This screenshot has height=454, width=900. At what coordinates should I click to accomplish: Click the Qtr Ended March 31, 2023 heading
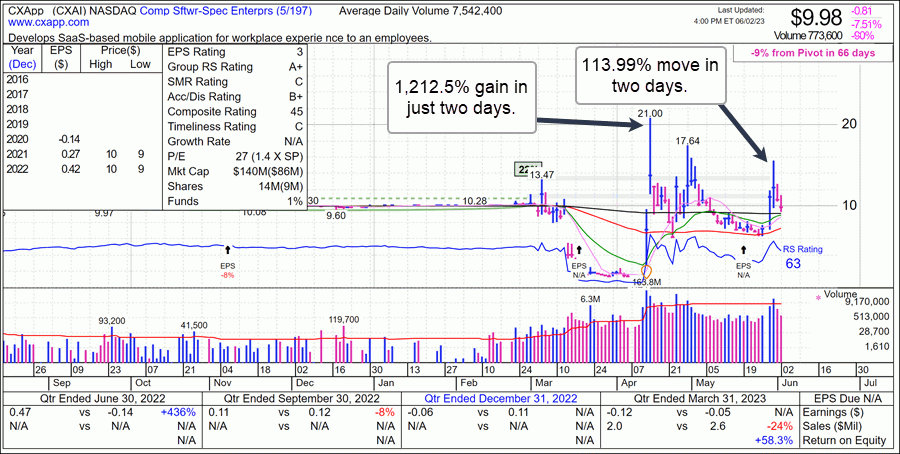tap(699, 398)
